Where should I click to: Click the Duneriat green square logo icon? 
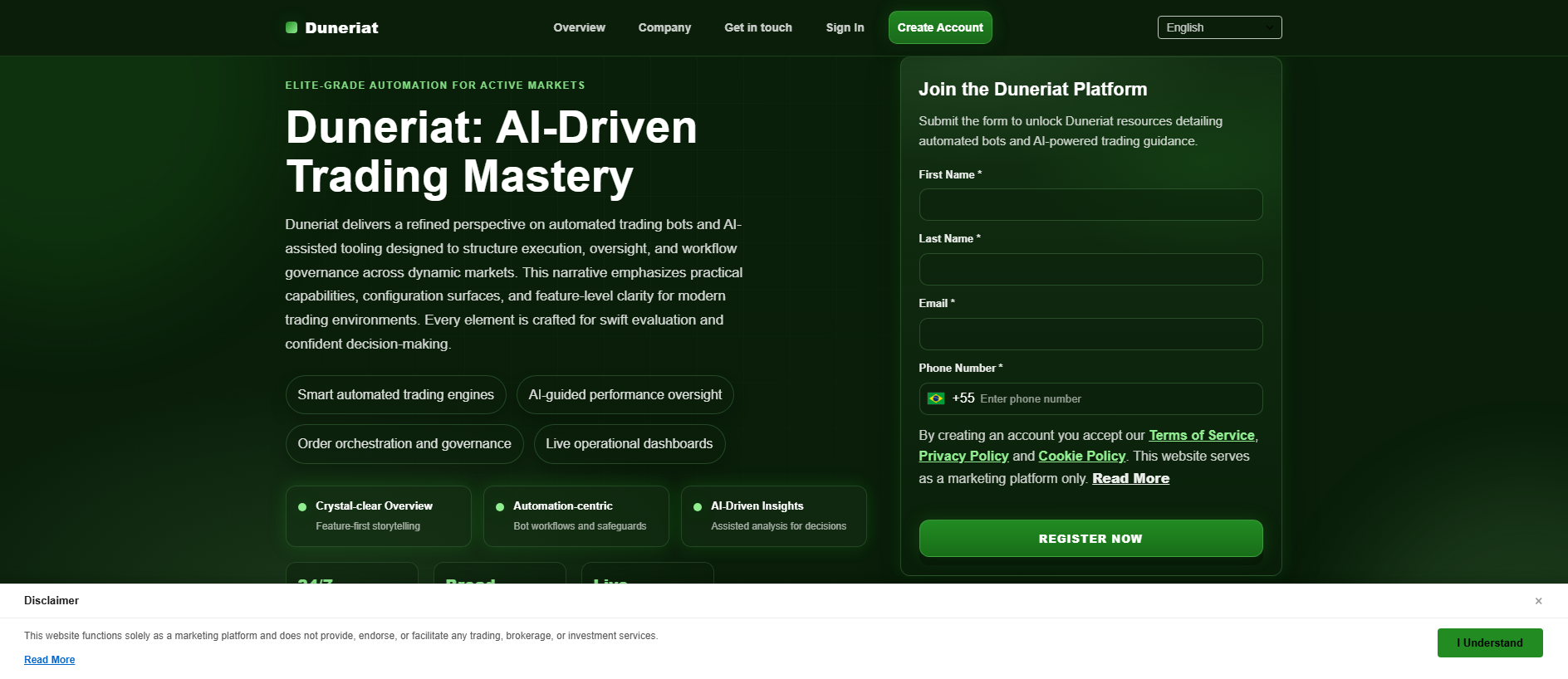[292, 27]
